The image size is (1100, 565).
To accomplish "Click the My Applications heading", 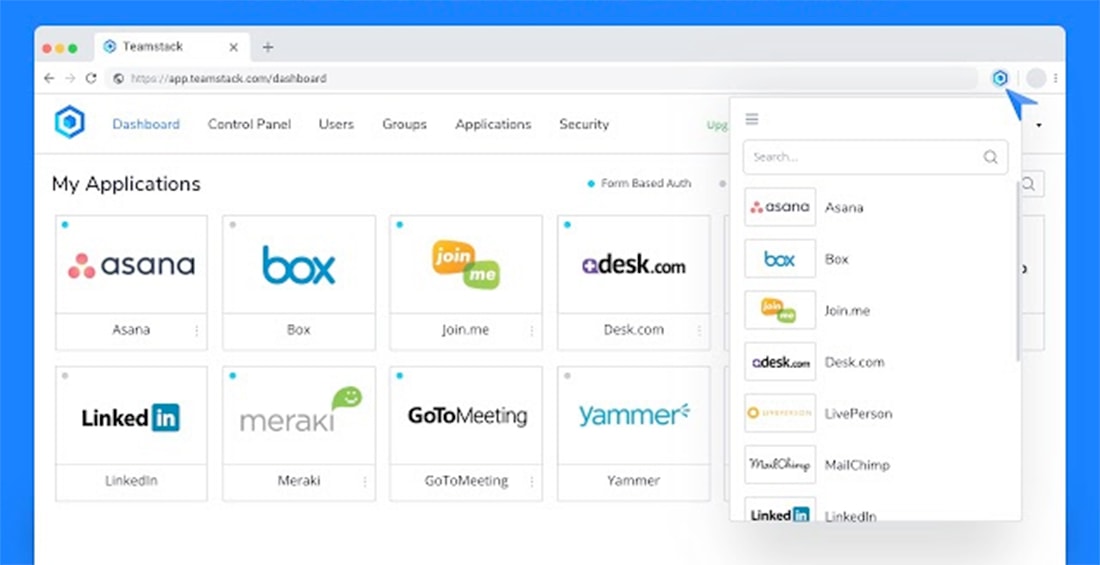I will [x=126, y=184].
